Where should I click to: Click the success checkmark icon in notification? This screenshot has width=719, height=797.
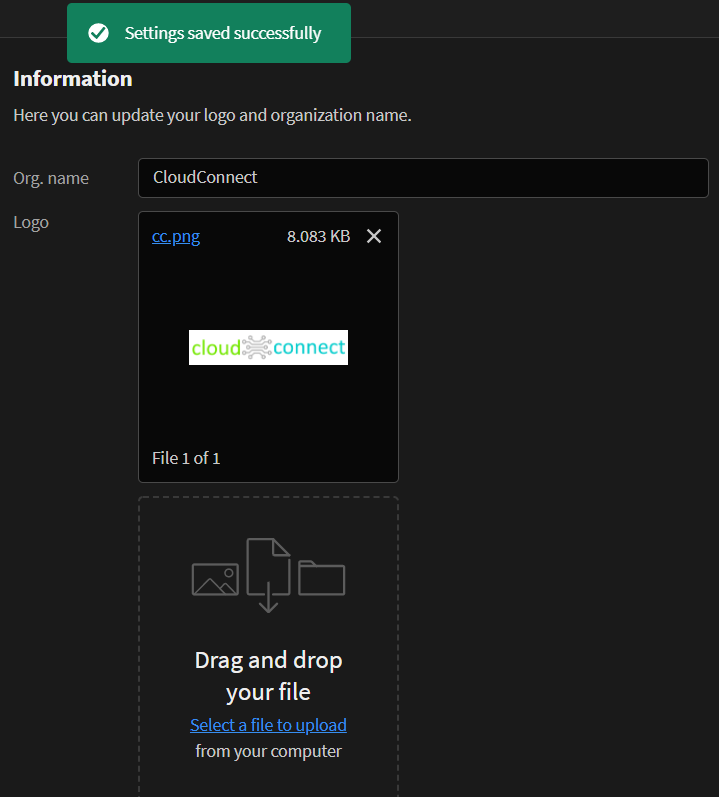99,33
